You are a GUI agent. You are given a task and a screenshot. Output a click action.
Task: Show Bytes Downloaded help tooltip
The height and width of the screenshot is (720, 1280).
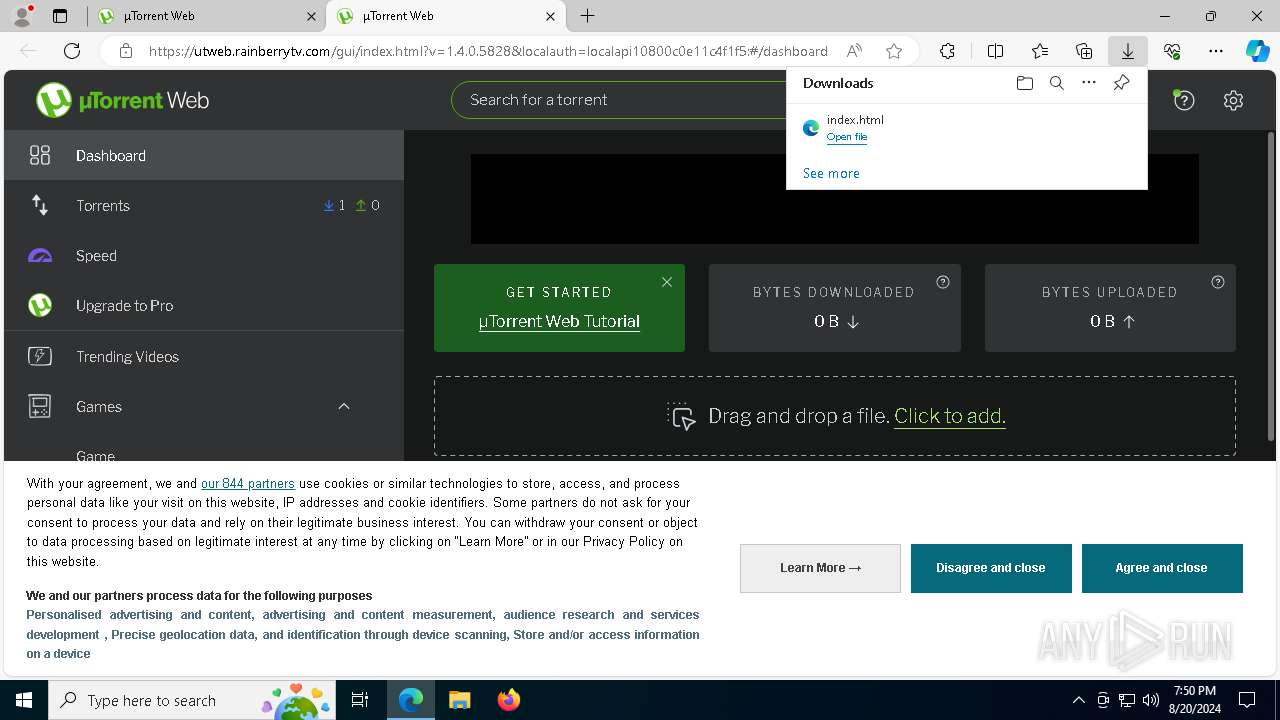click(x=942, y=282)
